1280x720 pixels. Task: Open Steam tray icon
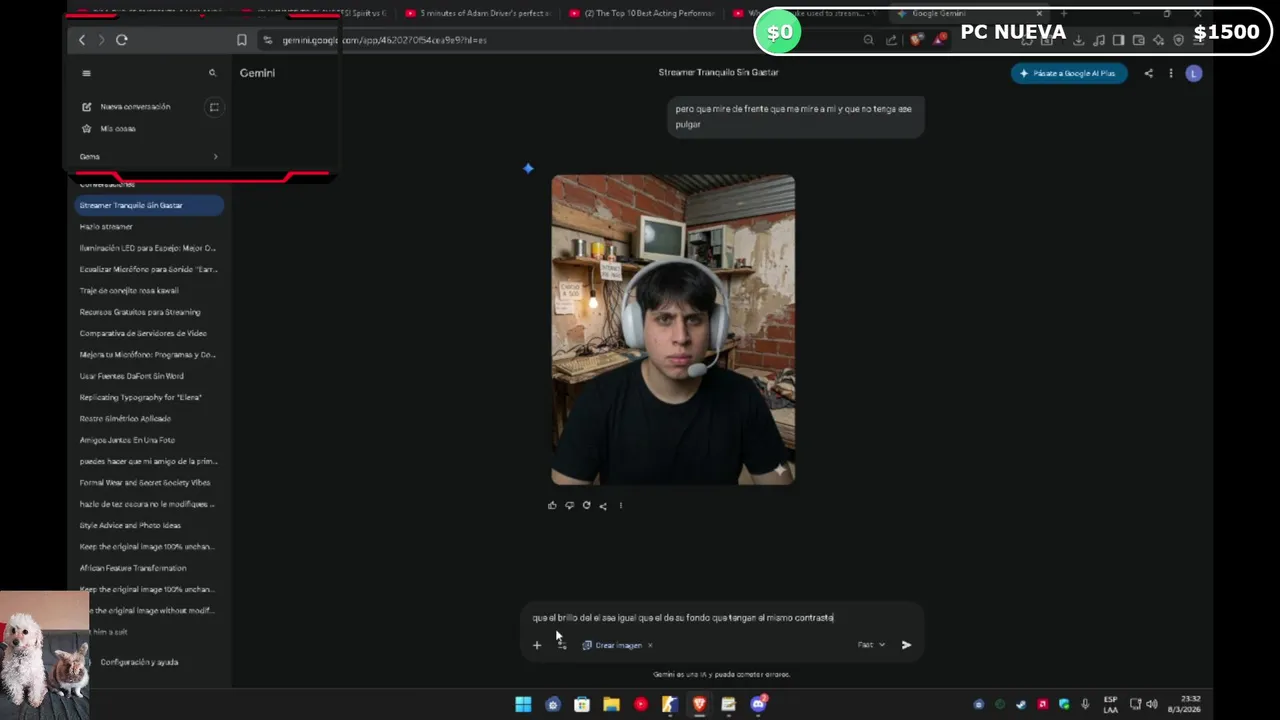tap(1021, 704)
